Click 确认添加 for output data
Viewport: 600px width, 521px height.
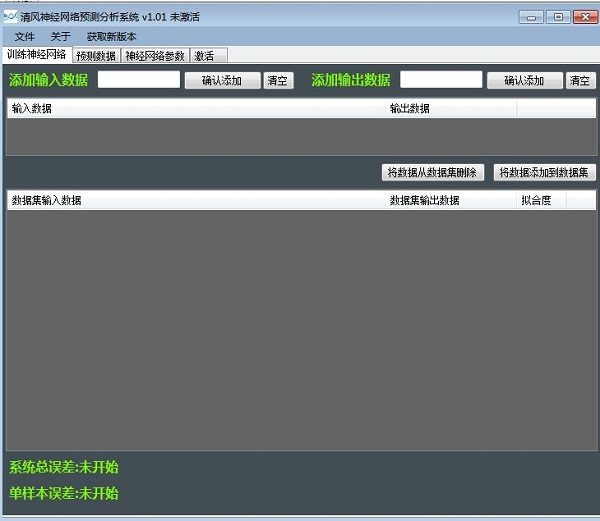tap(525, 80)
